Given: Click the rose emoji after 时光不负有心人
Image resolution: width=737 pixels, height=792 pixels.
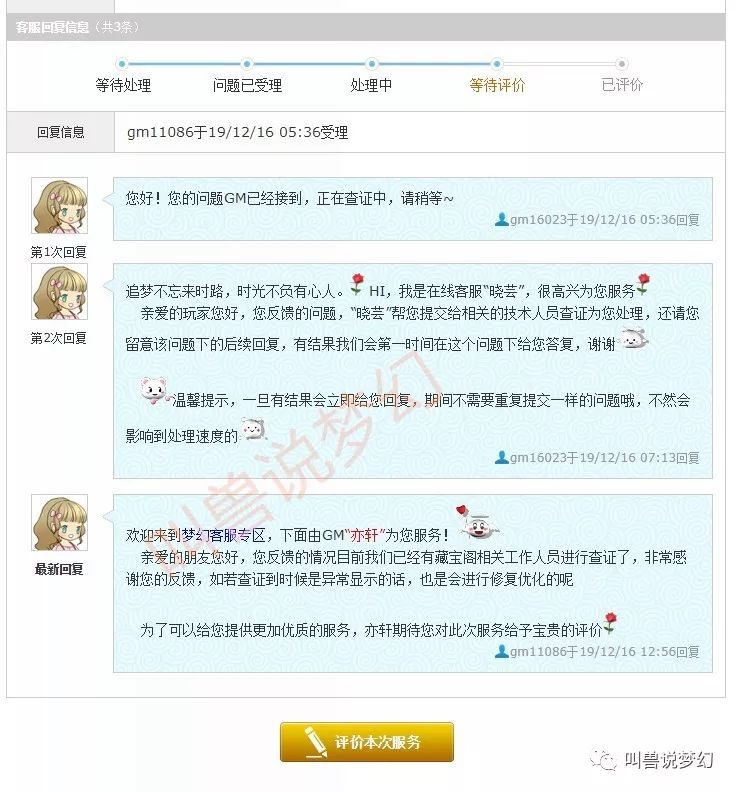Looking at the screenshot, I should [x=357, y=284].
